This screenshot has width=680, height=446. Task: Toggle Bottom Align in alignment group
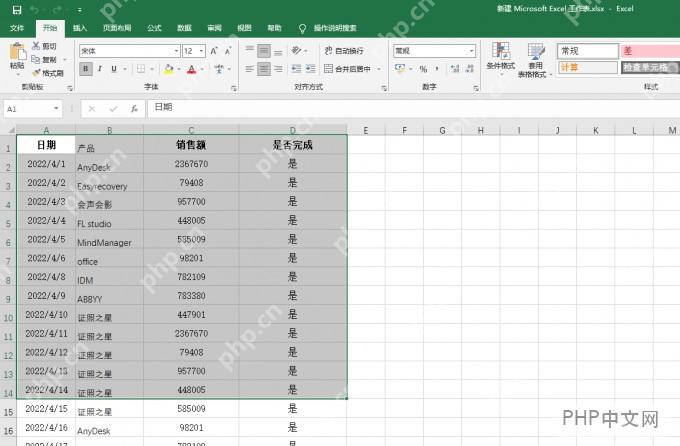tap(278, 51)
